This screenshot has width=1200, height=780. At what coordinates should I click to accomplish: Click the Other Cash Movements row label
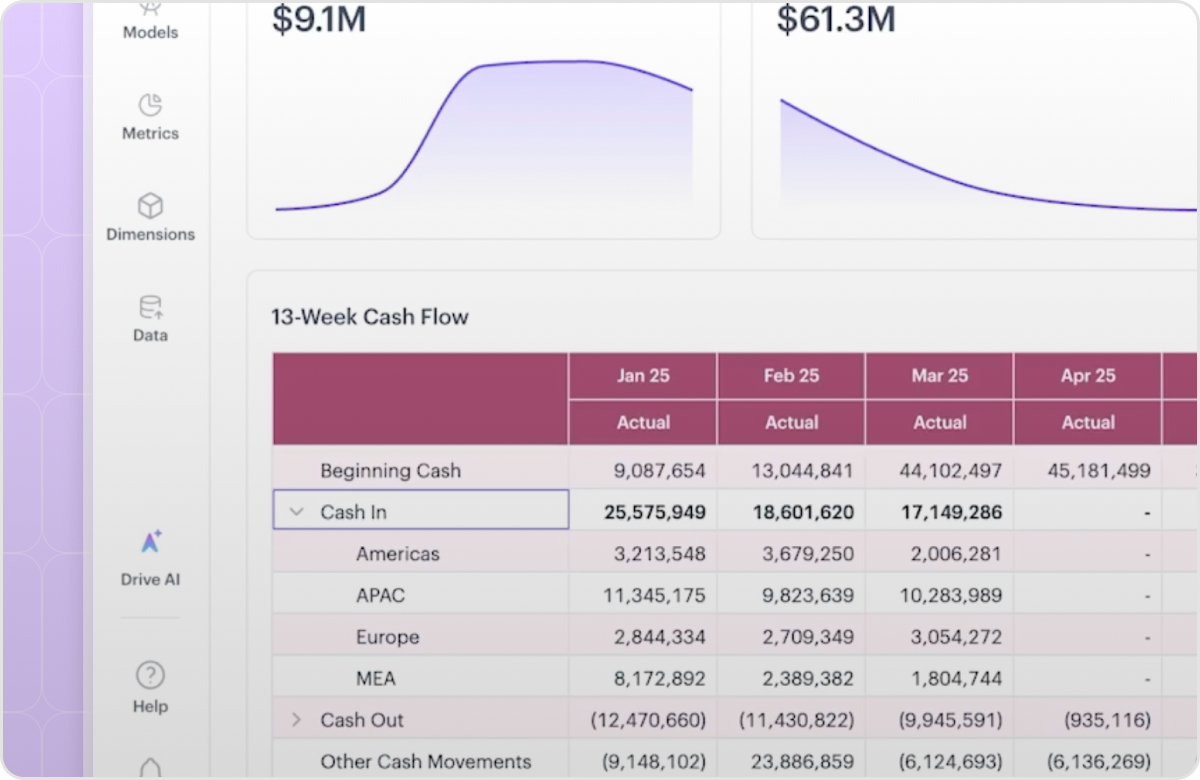click(426, 761)
